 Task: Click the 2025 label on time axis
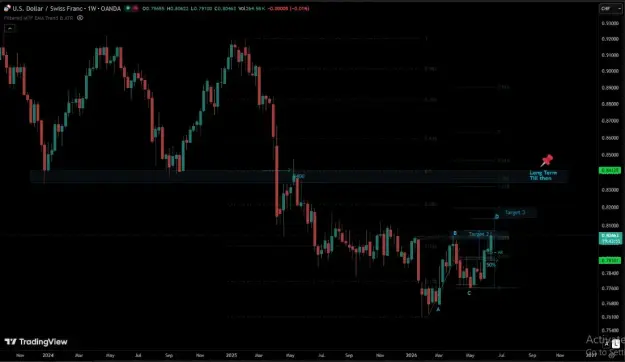[231, 355]
